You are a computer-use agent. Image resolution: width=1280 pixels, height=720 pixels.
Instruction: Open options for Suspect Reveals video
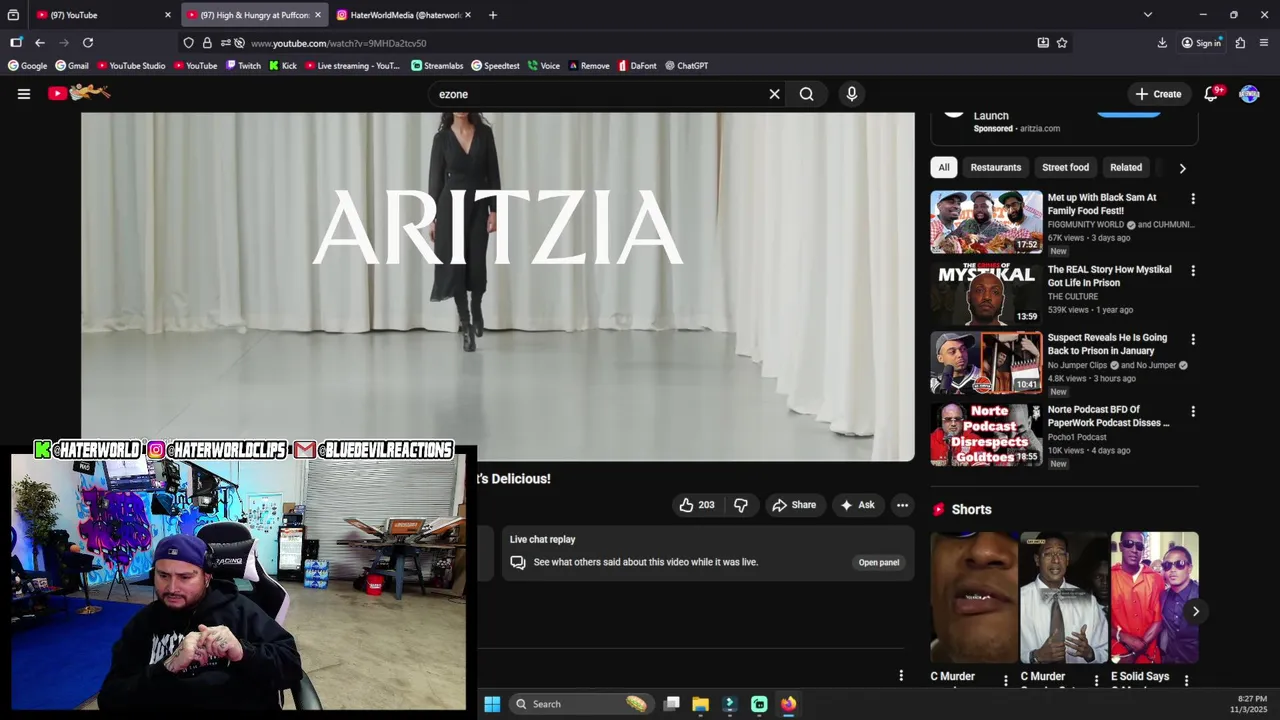[x=1192, y=340]
